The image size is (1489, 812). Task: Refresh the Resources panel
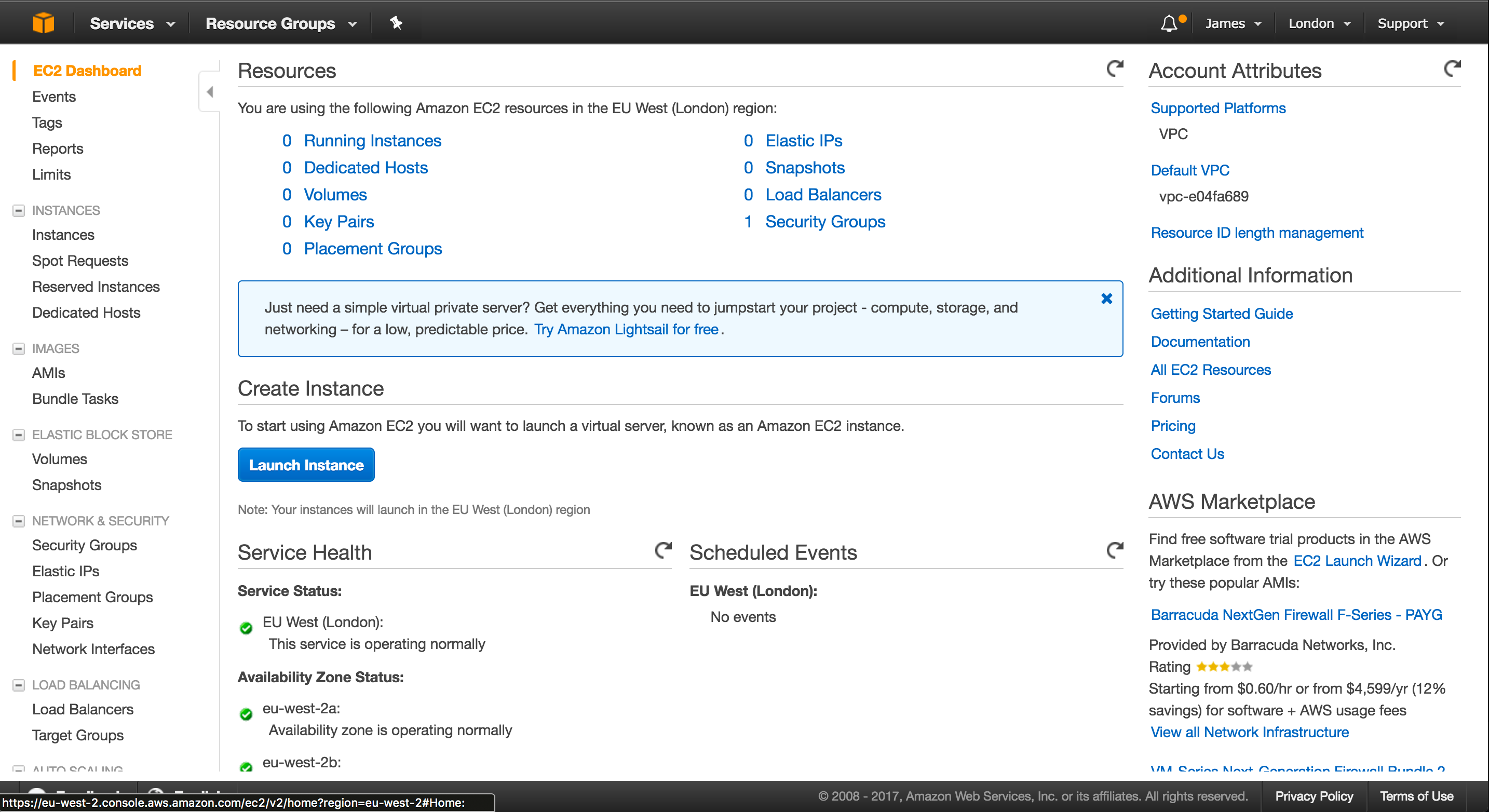1115,68
